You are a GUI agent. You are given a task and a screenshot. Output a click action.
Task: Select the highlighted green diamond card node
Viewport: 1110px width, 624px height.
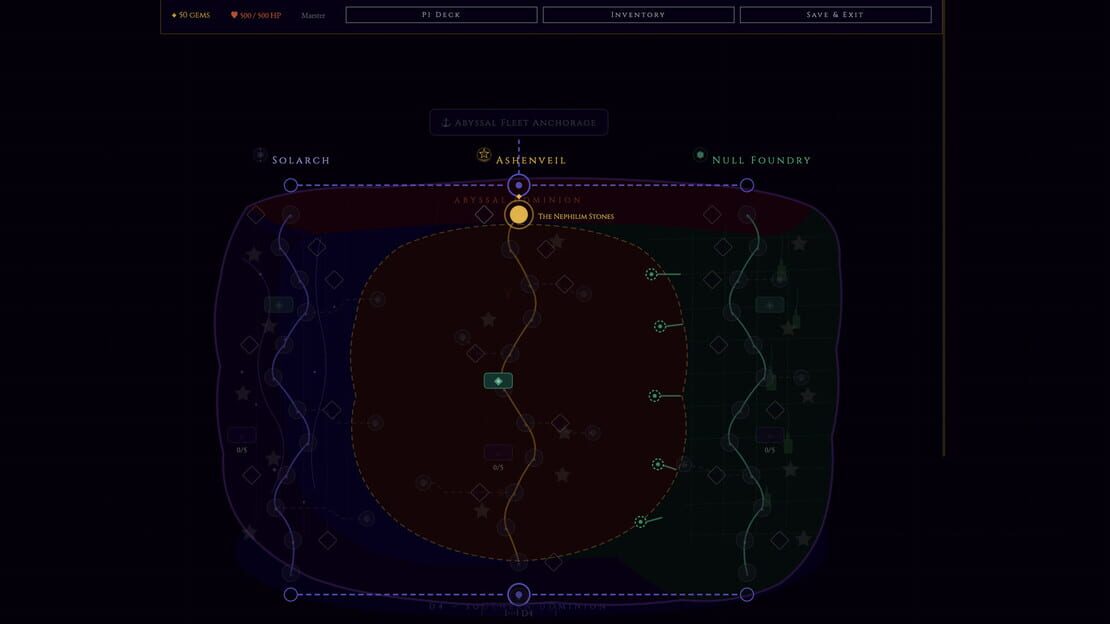click(x=498, y=381)
